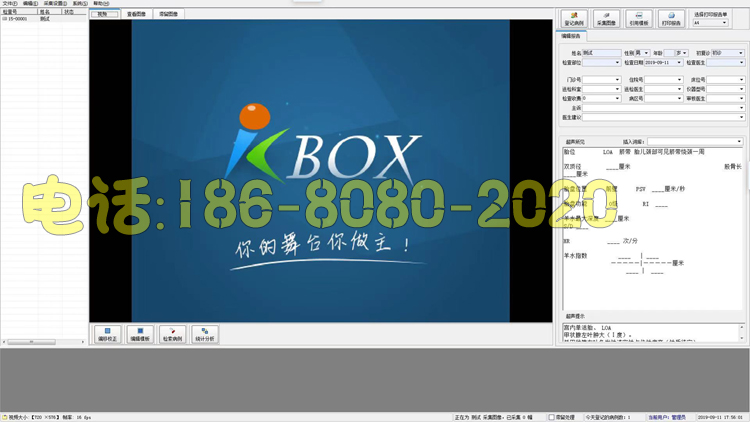Open the 系统 System menu
750x422 pixels.
80,3
